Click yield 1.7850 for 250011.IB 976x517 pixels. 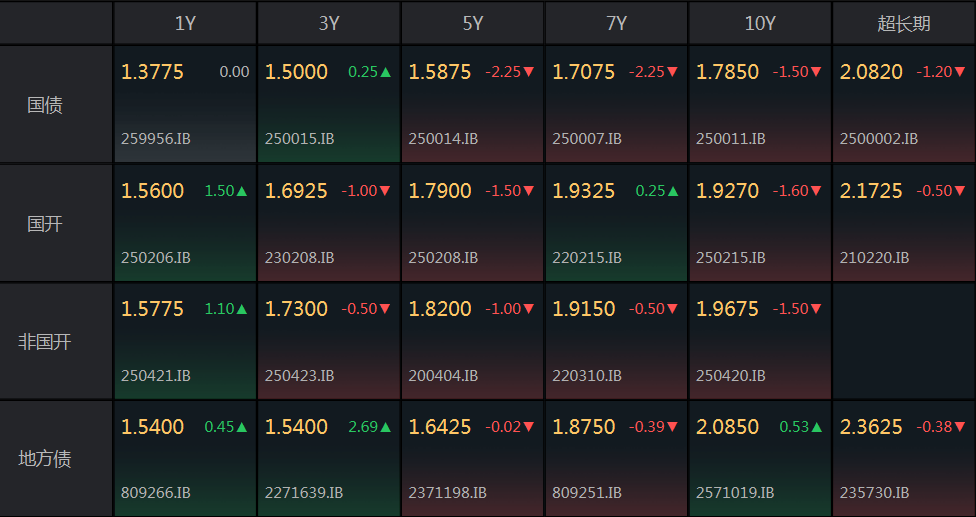tap(727, 72)
